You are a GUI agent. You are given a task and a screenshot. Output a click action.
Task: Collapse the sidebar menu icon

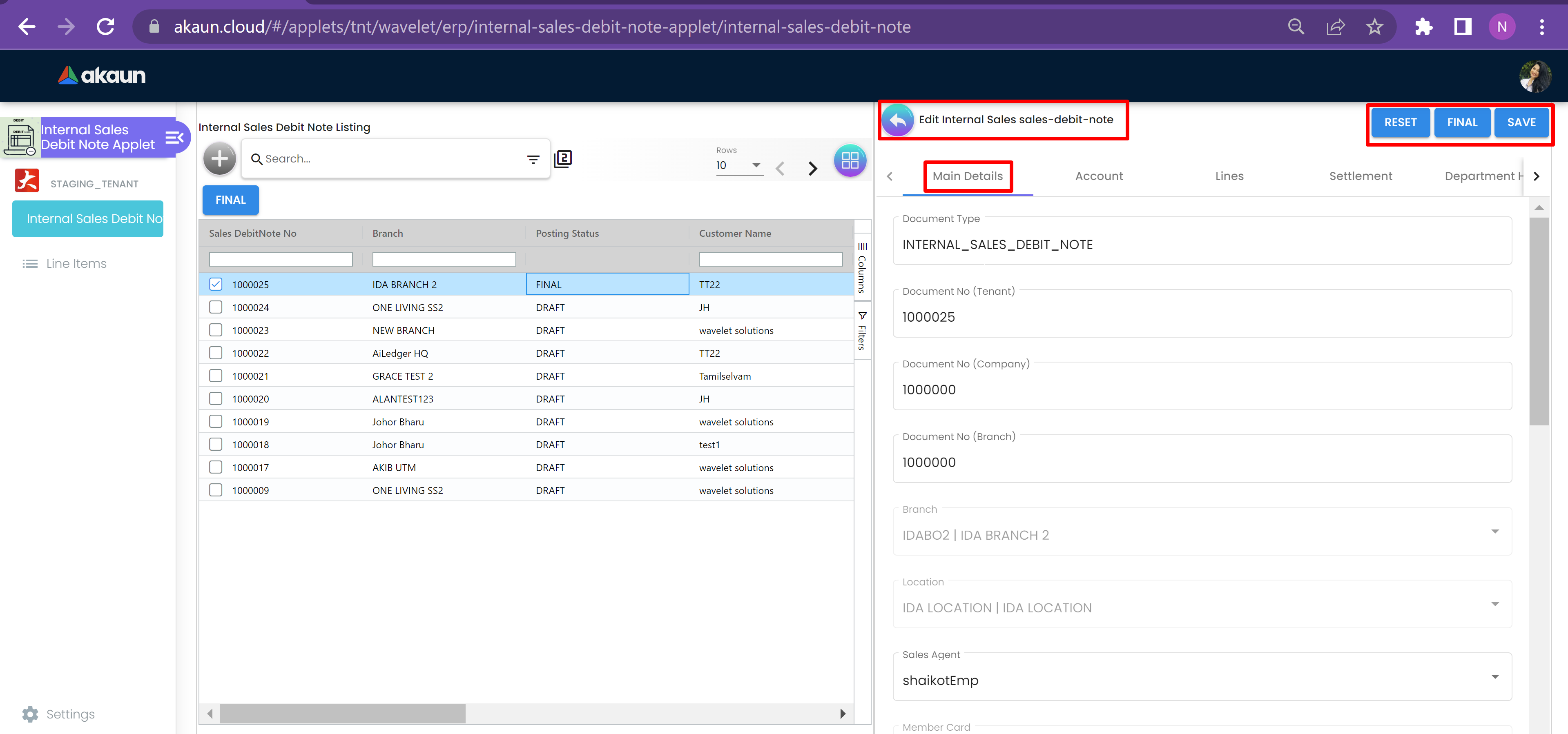coord(174,138)
